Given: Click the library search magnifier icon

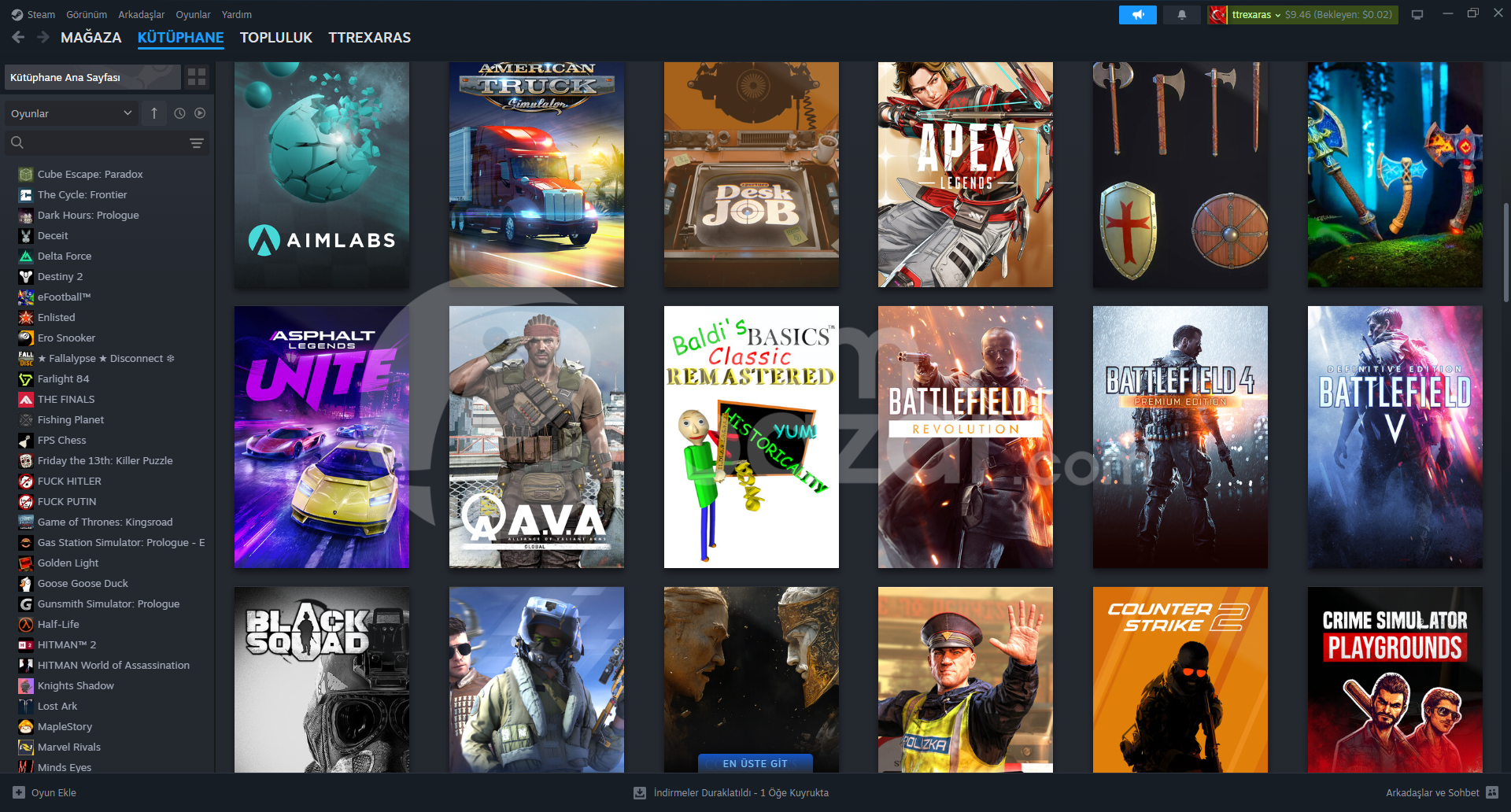Looking at the screenshot, I should pos(17,142).
